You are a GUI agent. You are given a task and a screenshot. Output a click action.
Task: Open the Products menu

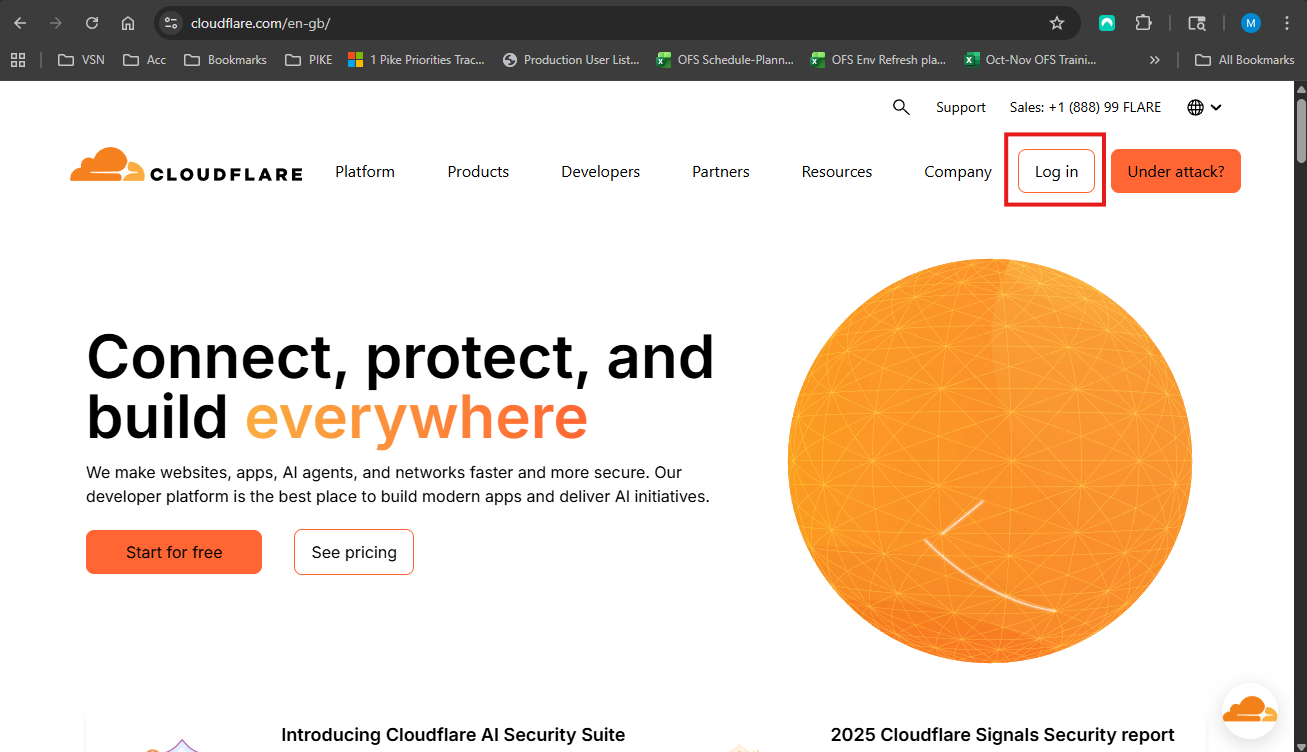[x=478, y=172]
